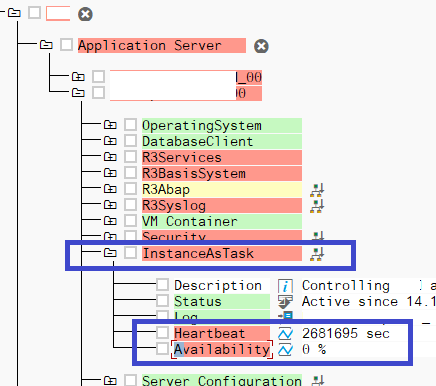Tick the InstanceAsTask checkbox
Image resolution: width=436 pixels, height=386 pixels.
point(130,253)
